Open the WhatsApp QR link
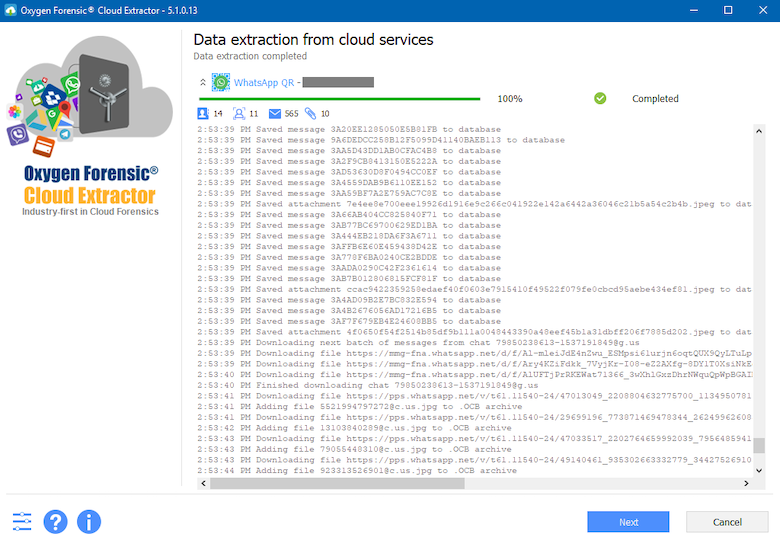 pyautogui.click(x=264, y=83)
